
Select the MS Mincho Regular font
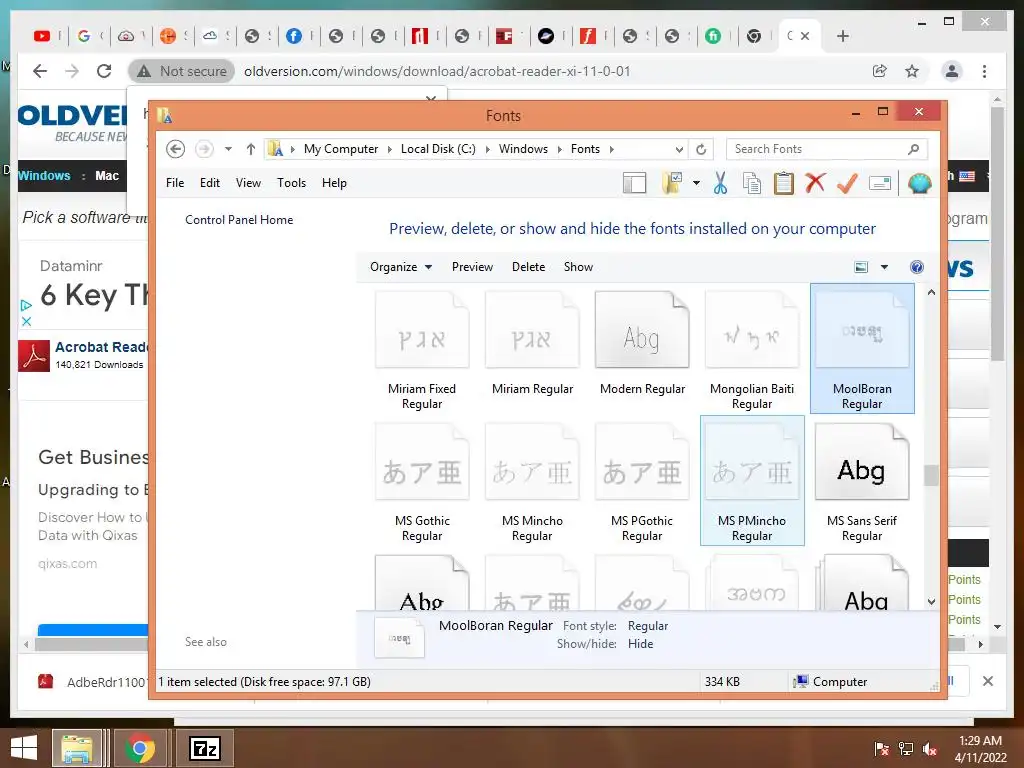pos(532,482)
